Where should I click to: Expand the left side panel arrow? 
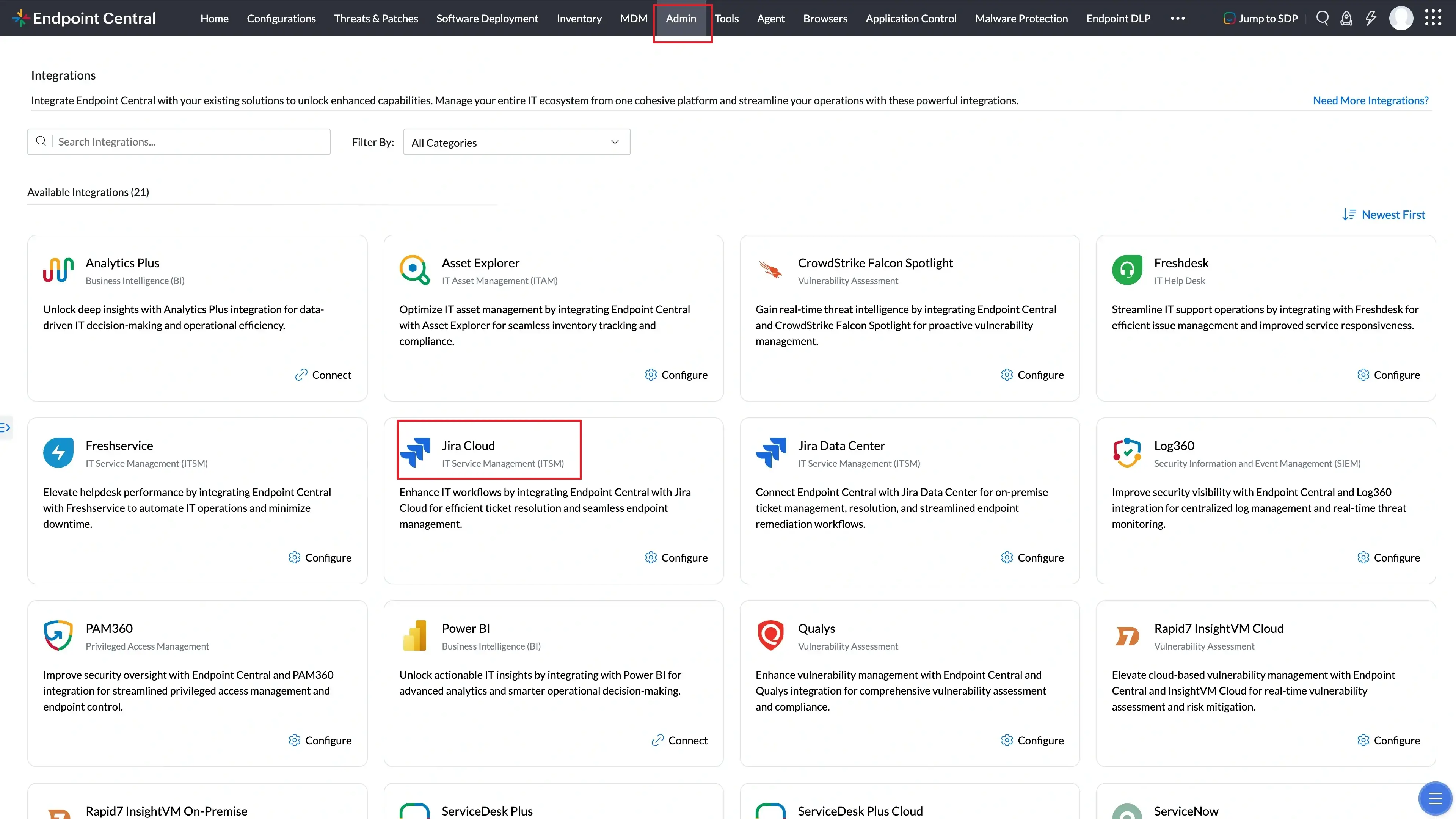tap(6, 427)
